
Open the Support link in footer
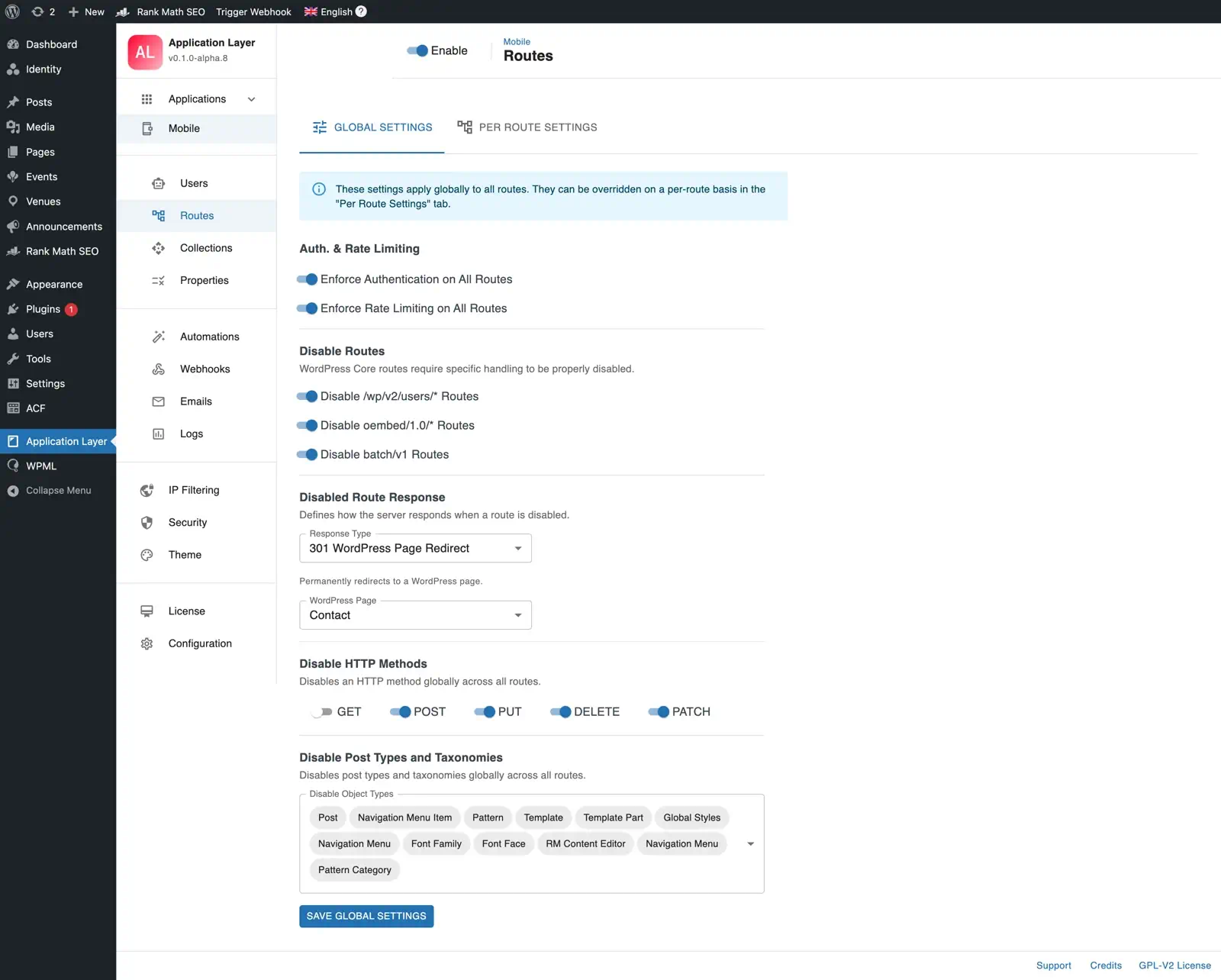(1053, 965)
